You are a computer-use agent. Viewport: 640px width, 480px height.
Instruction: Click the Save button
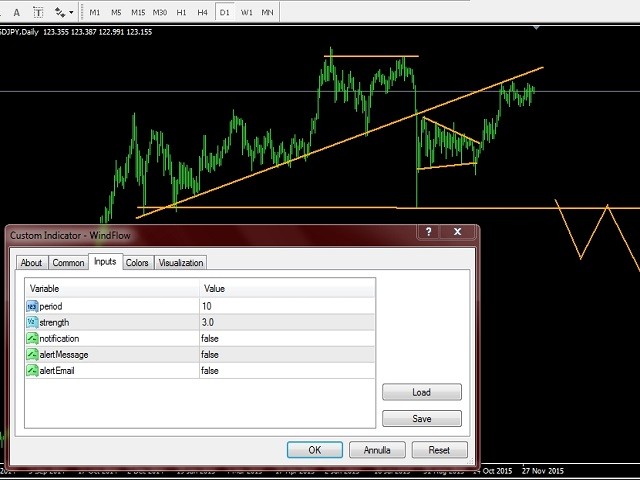coord(422,419)
